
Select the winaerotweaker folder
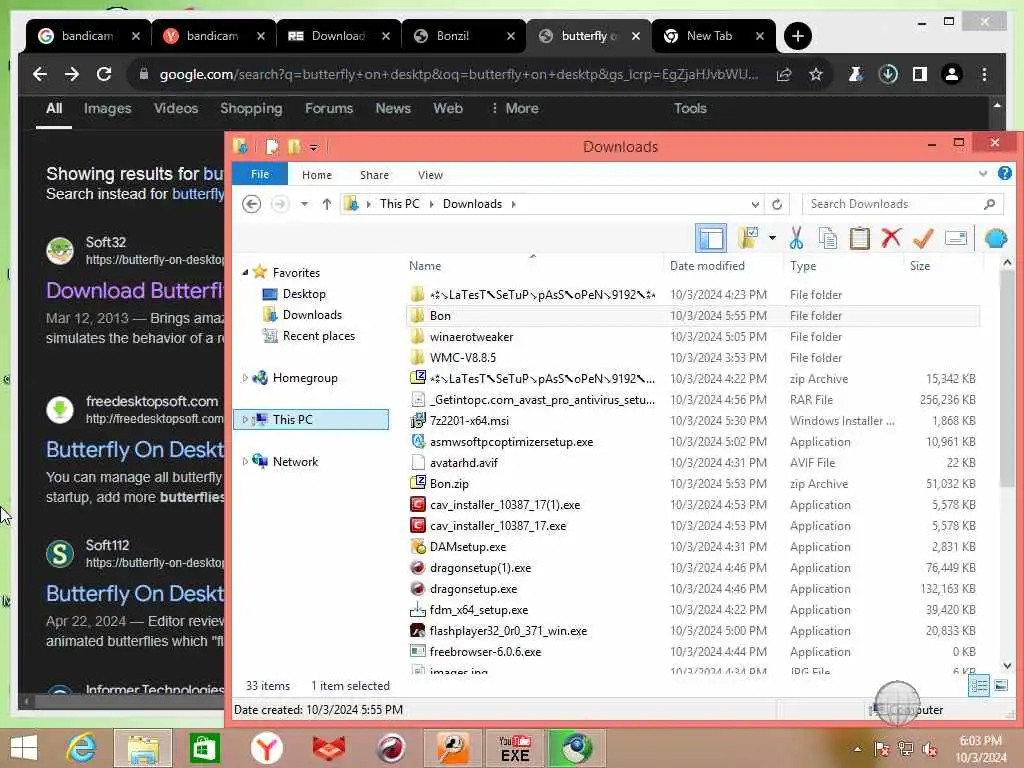coord(471,337)
